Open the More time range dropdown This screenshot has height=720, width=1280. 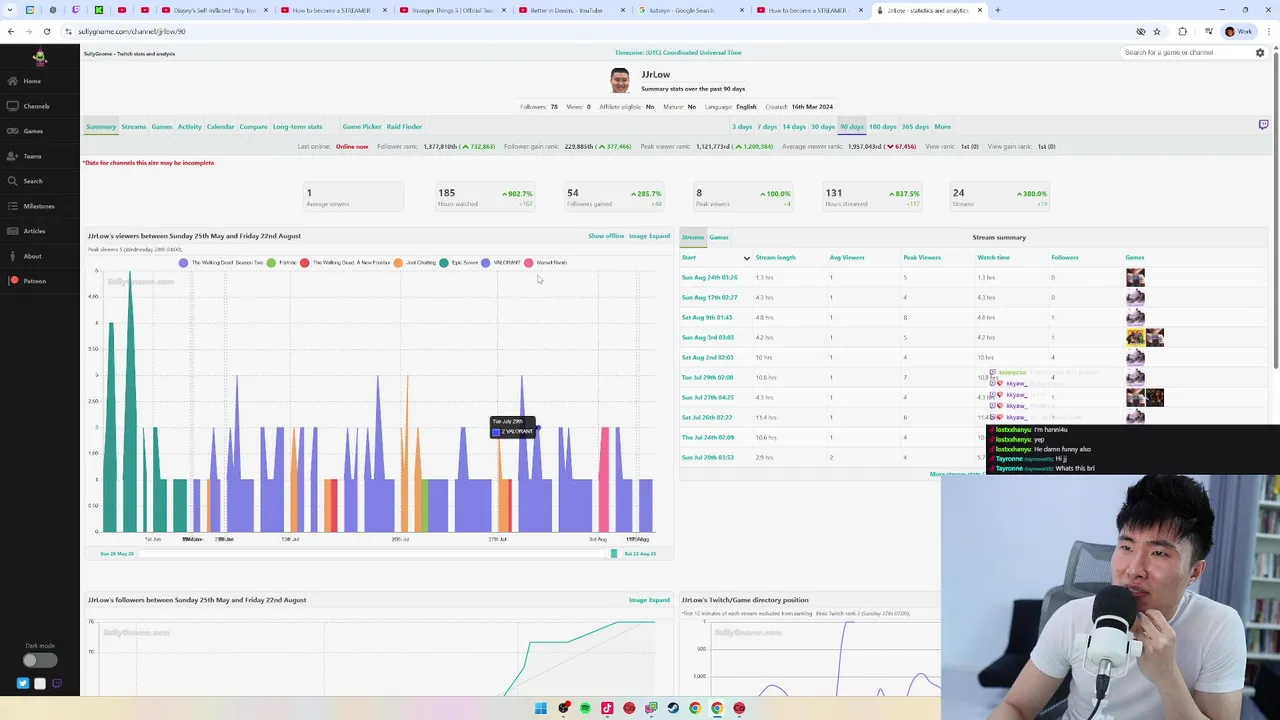click(942, 127)
